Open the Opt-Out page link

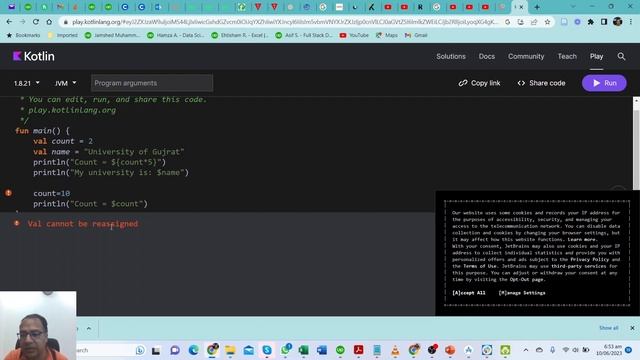pos(526,280)
